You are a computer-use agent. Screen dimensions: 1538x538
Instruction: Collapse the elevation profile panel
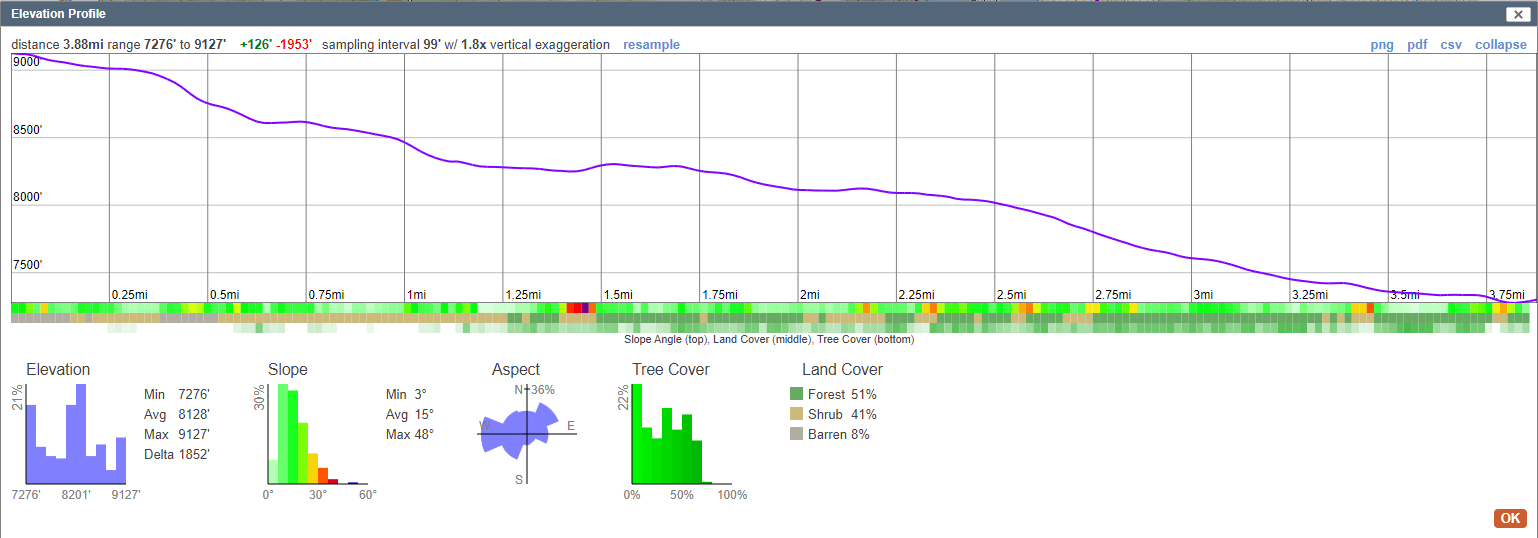(1501, 45)
